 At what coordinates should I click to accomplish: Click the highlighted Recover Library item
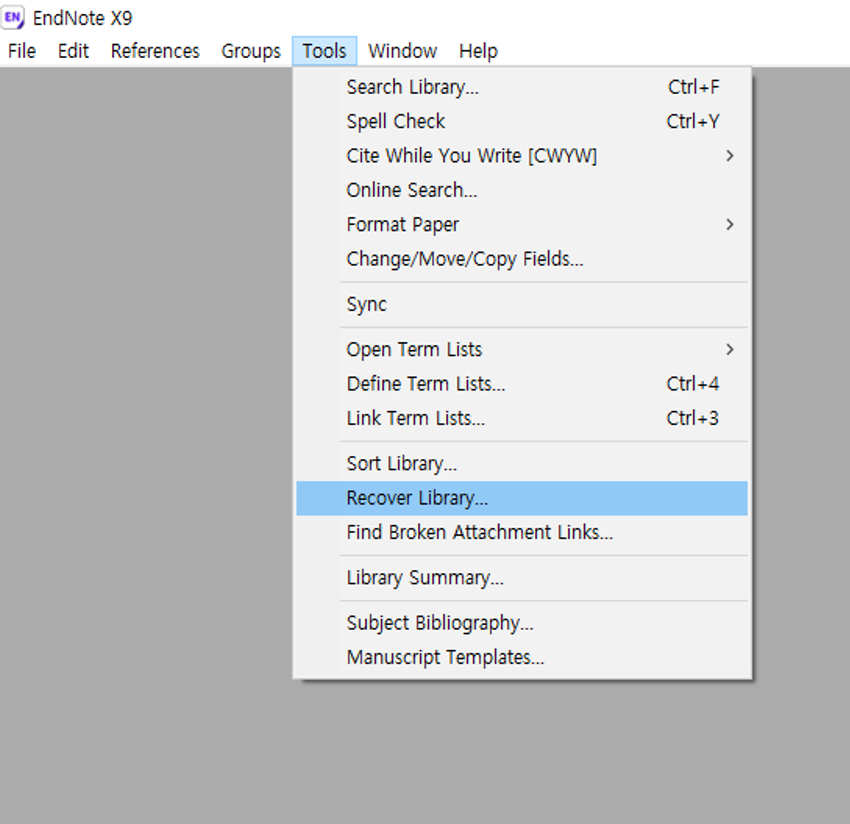[x=522, y=498]
